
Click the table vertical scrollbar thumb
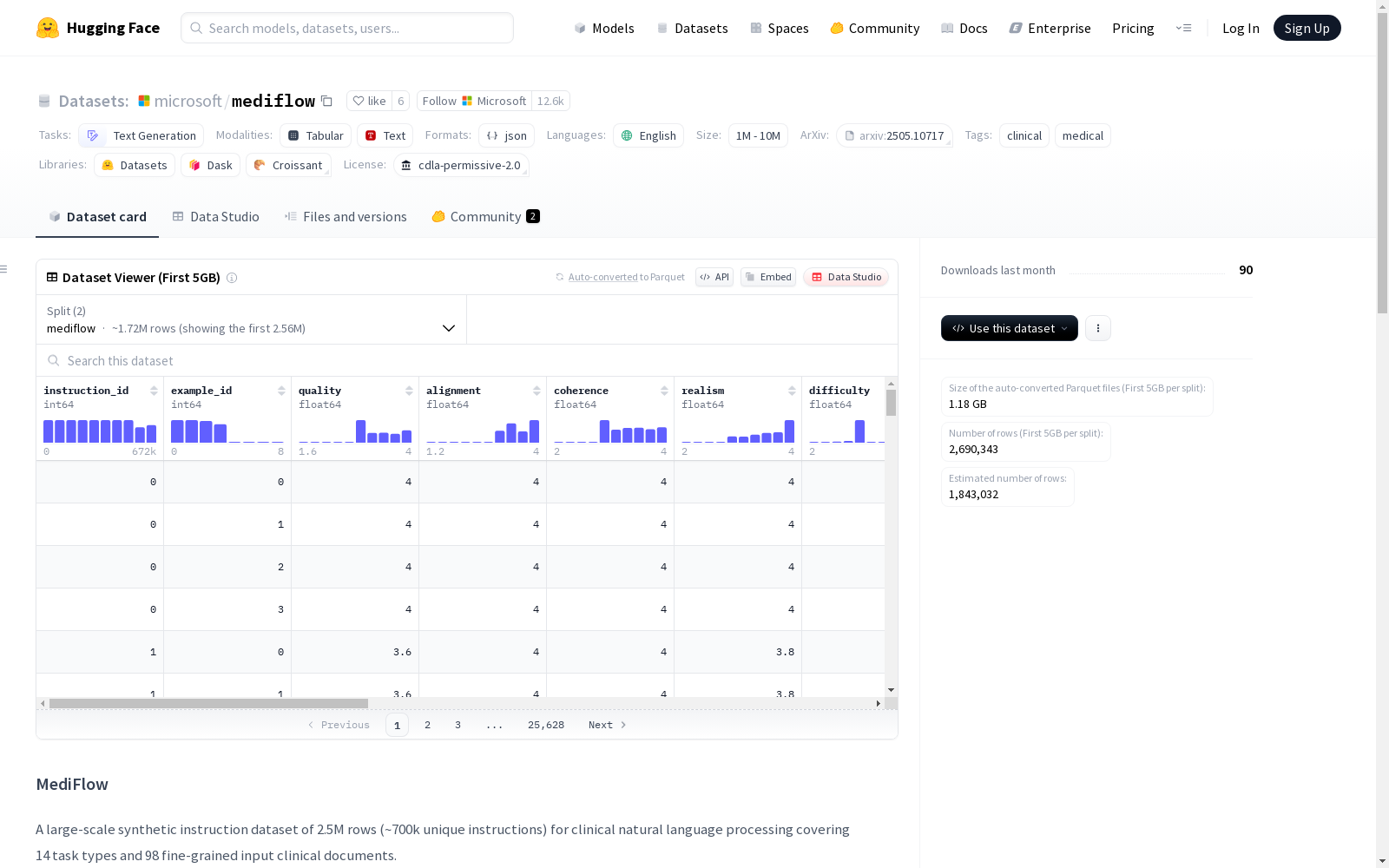[x=891, y=403]
